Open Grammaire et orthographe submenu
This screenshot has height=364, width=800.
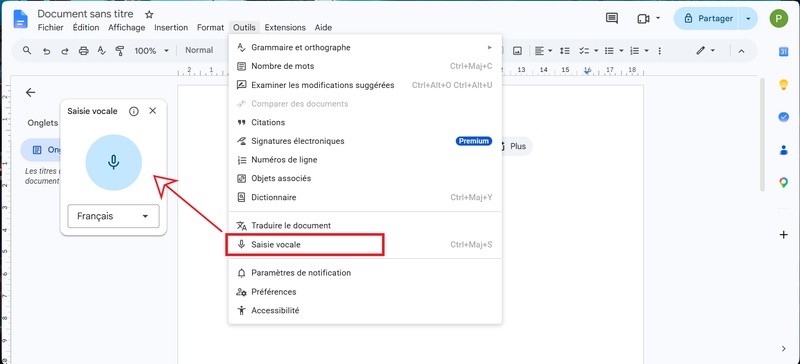point(365,47)
